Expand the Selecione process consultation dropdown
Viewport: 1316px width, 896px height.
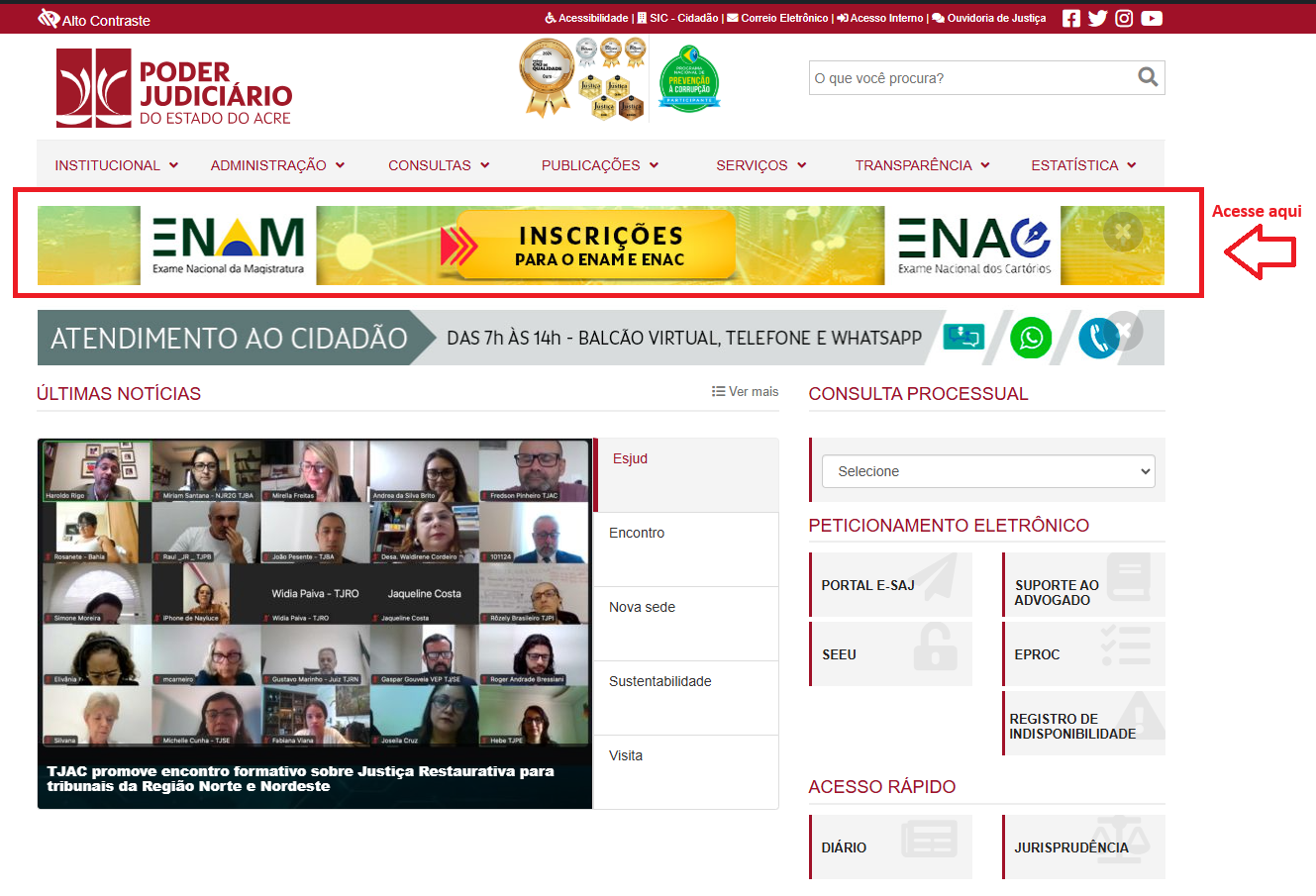point(987,471)
